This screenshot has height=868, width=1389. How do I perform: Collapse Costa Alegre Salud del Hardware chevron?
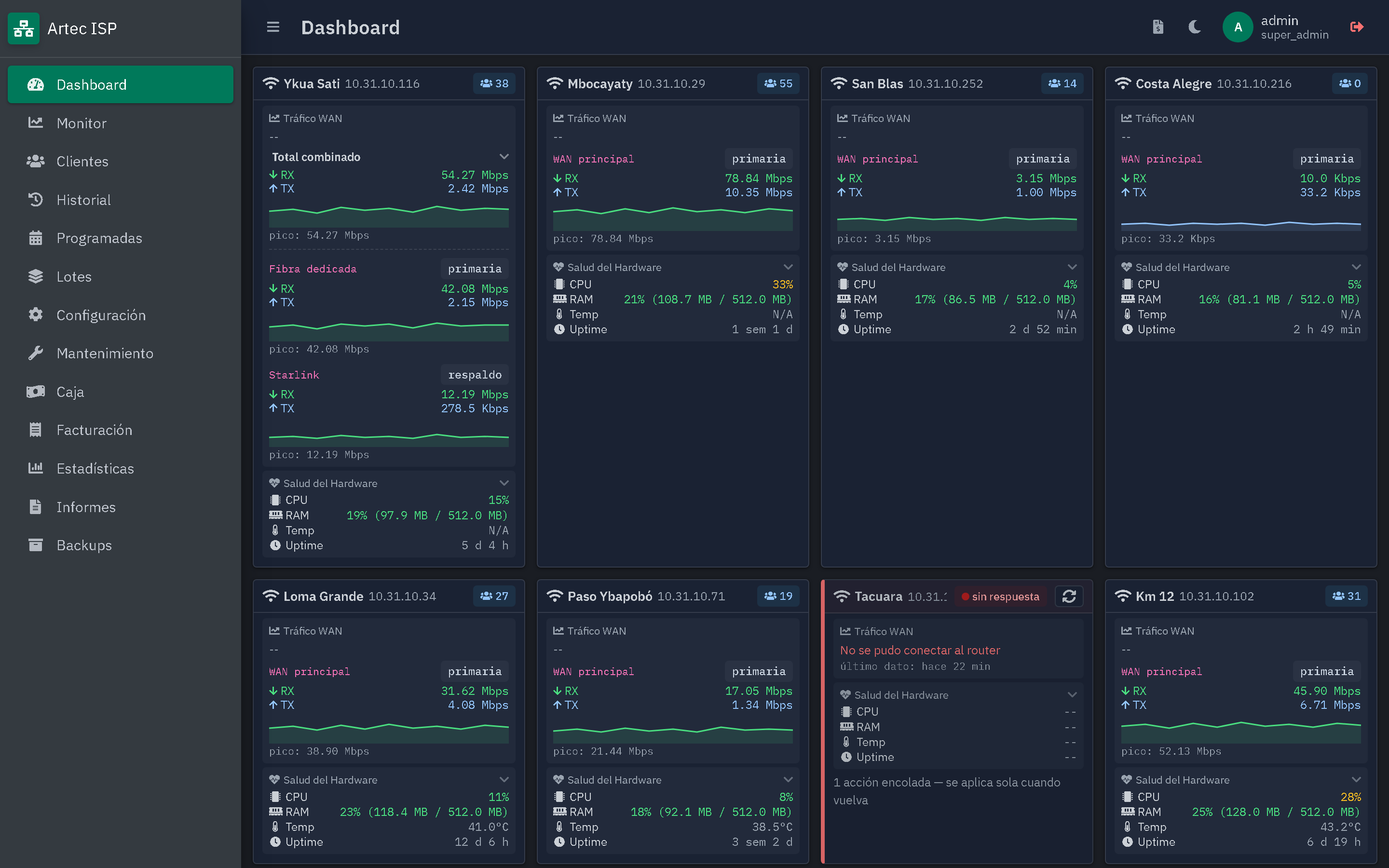point(1356,268)
